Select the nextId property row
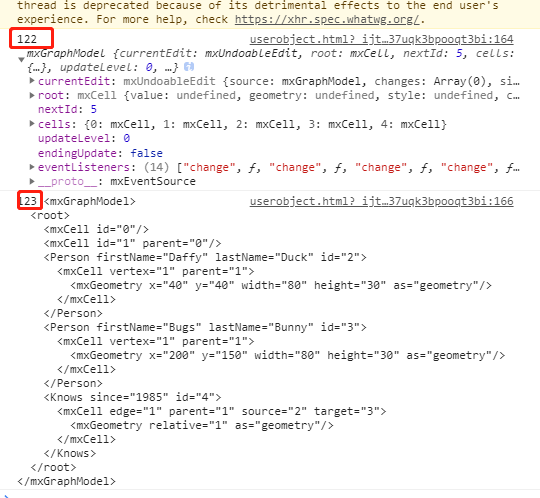540x498 pixels. pos(68,110)
